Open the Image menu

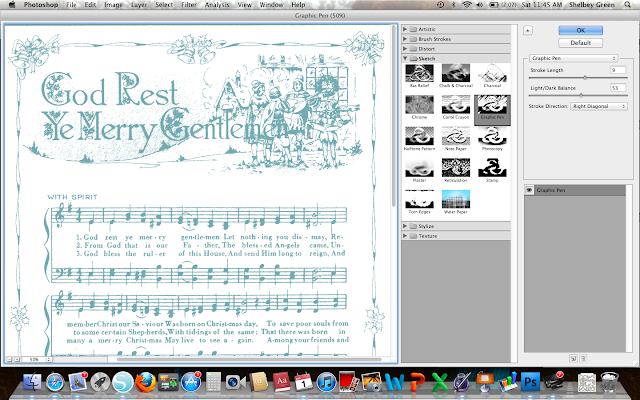click(113, 5)
